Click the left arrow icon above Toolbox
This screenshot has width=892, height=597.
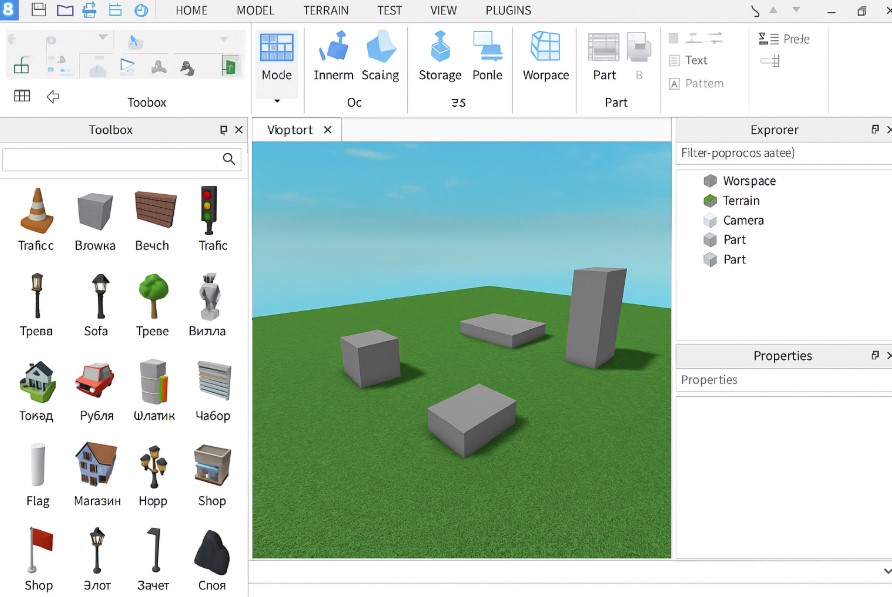coord(53,97)
